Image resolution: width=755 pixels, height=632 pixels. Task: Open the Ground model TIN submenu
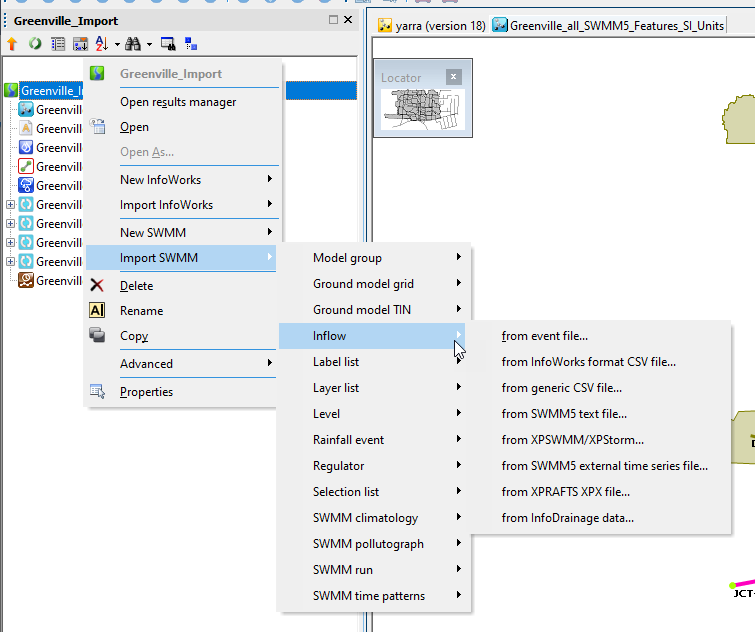click(373, 310)
